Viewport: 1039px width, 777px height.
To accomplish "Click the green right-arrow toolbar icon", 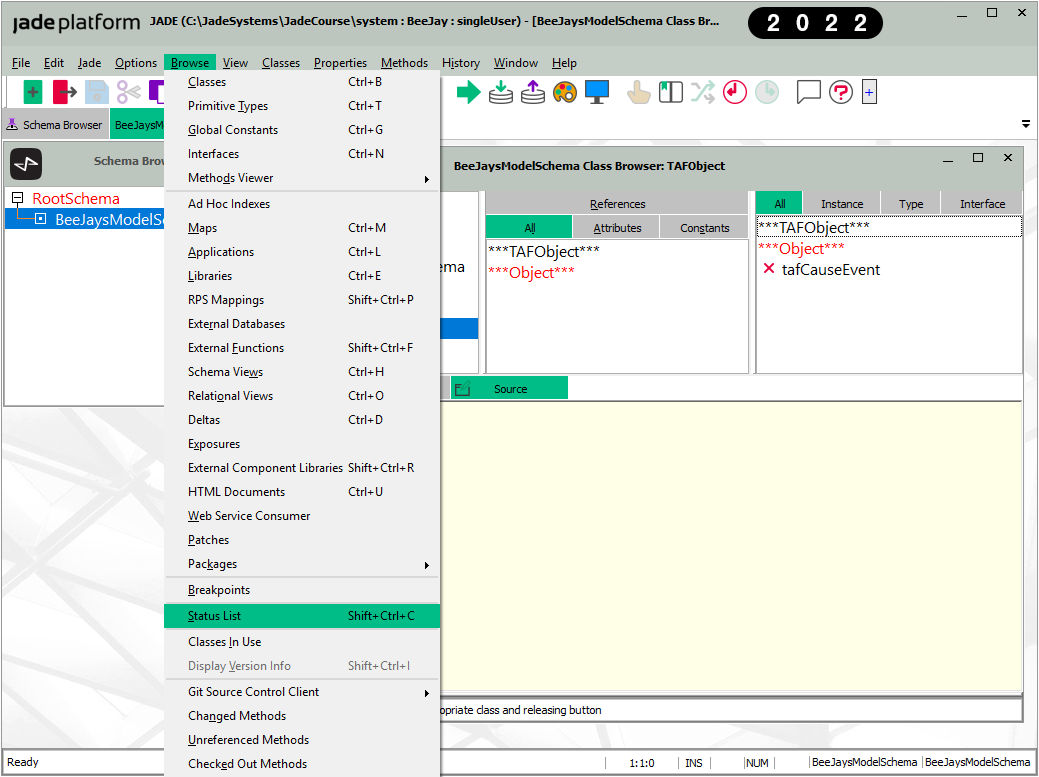I will [468, 93].
